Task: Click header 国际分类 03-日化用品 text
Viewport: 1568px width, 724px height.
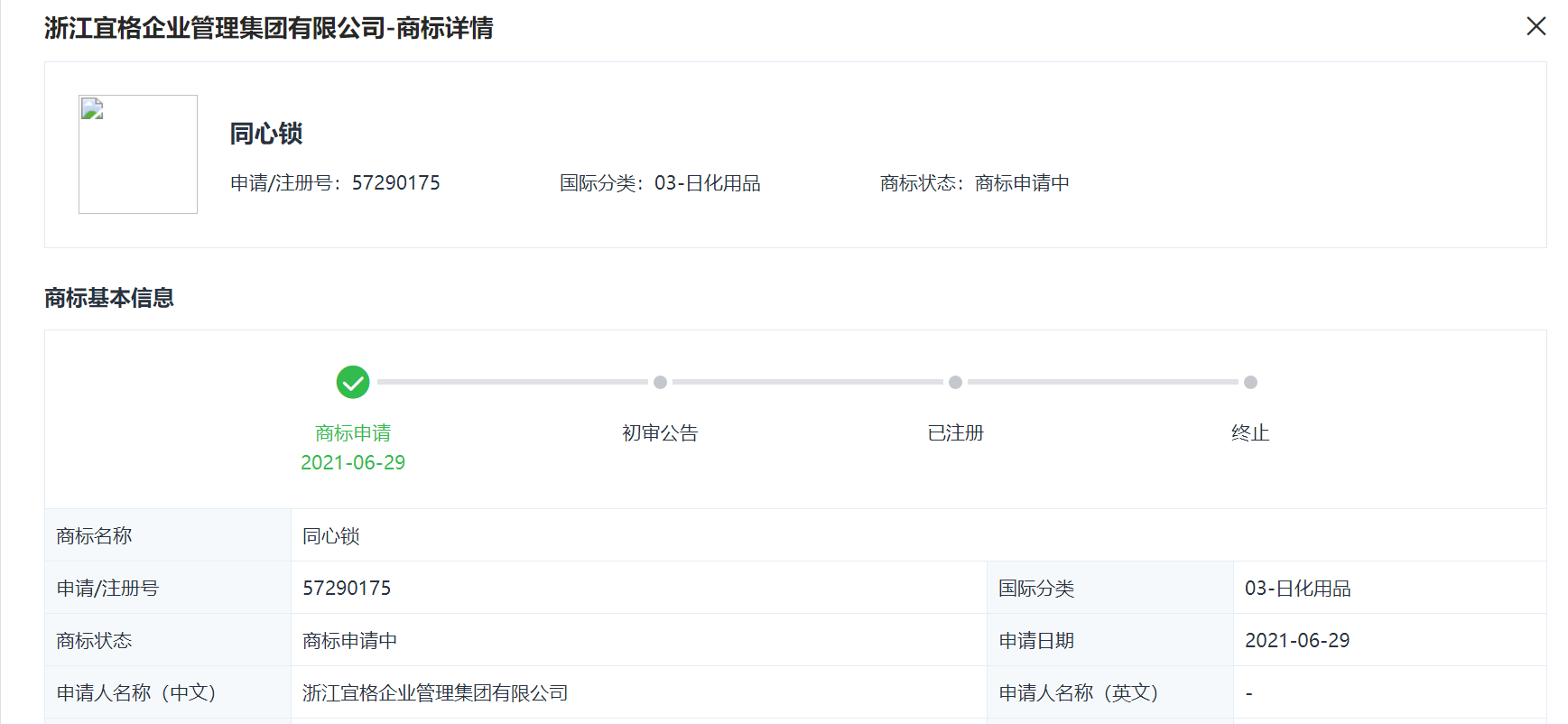Action: tap(660, 183)
